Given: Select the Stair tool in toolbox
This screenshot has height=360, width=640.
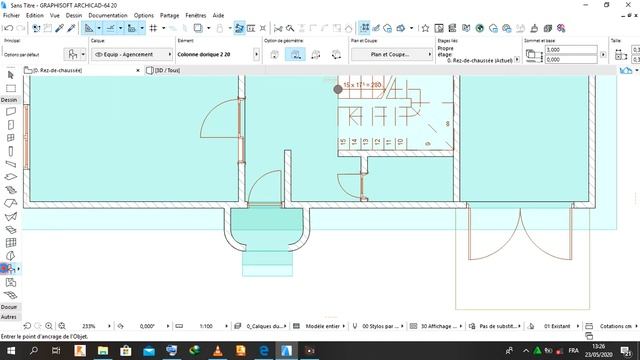Looking at the screenshot, I should tap(11, 190).
